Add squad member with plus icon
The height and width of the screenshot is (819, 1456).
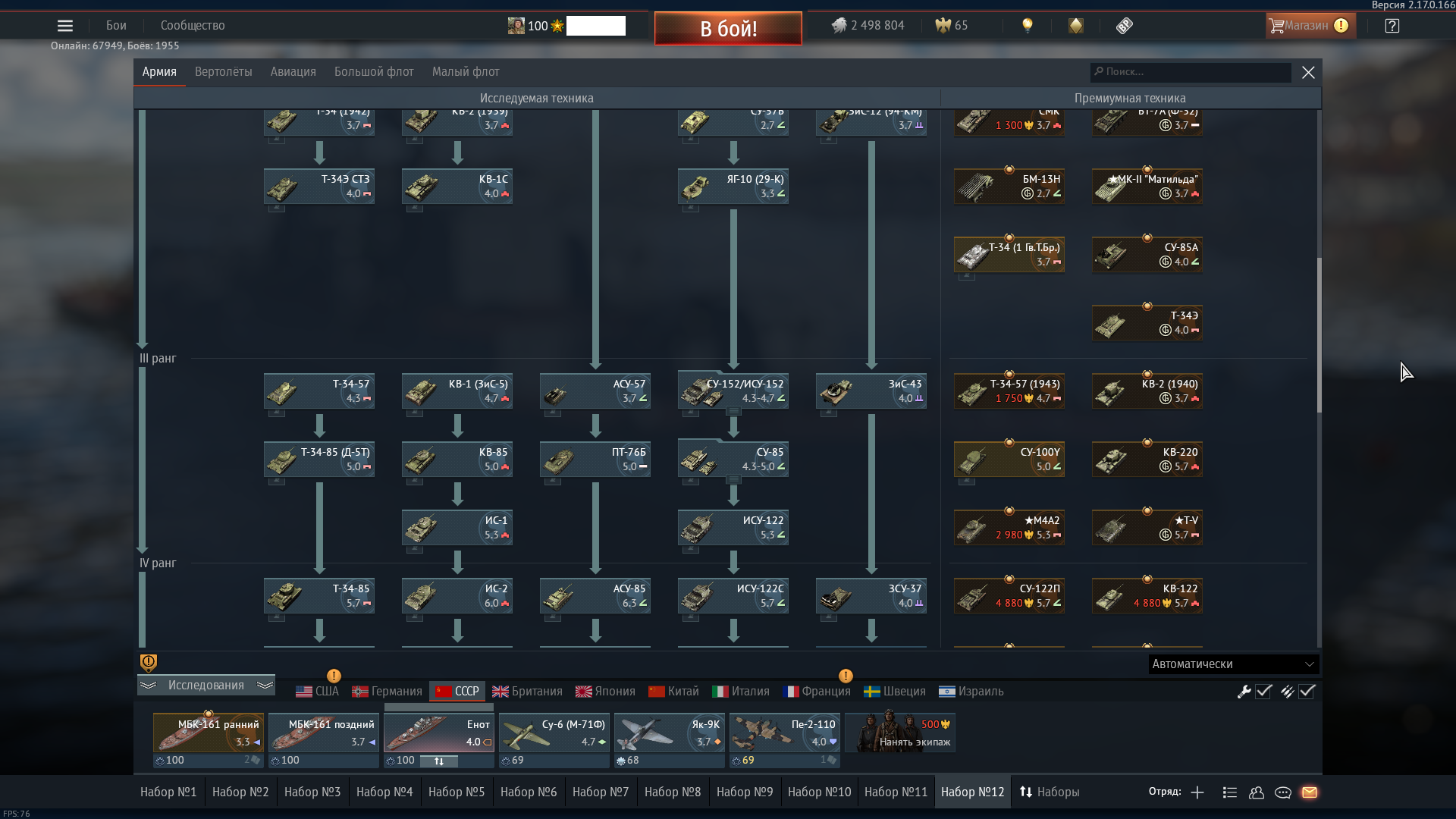(1197, 792)
